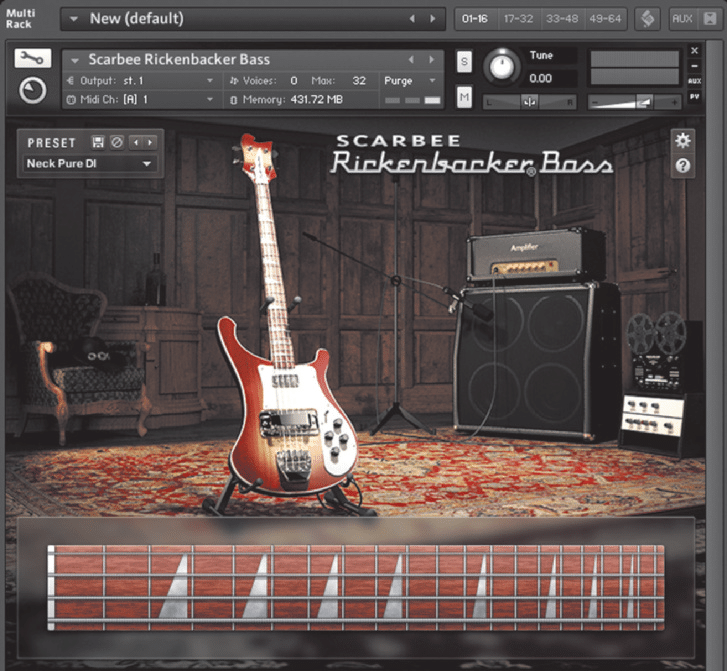Click the speaker cabinet in the room
The image size is (727, 671).
point(537,361)
